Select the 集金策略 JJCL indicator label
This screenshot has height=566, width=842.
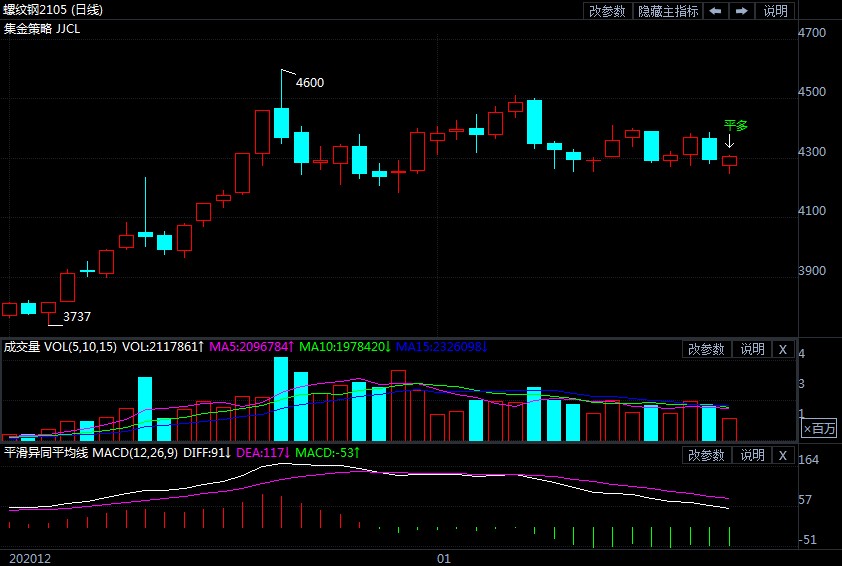click(x=42, y=29)
